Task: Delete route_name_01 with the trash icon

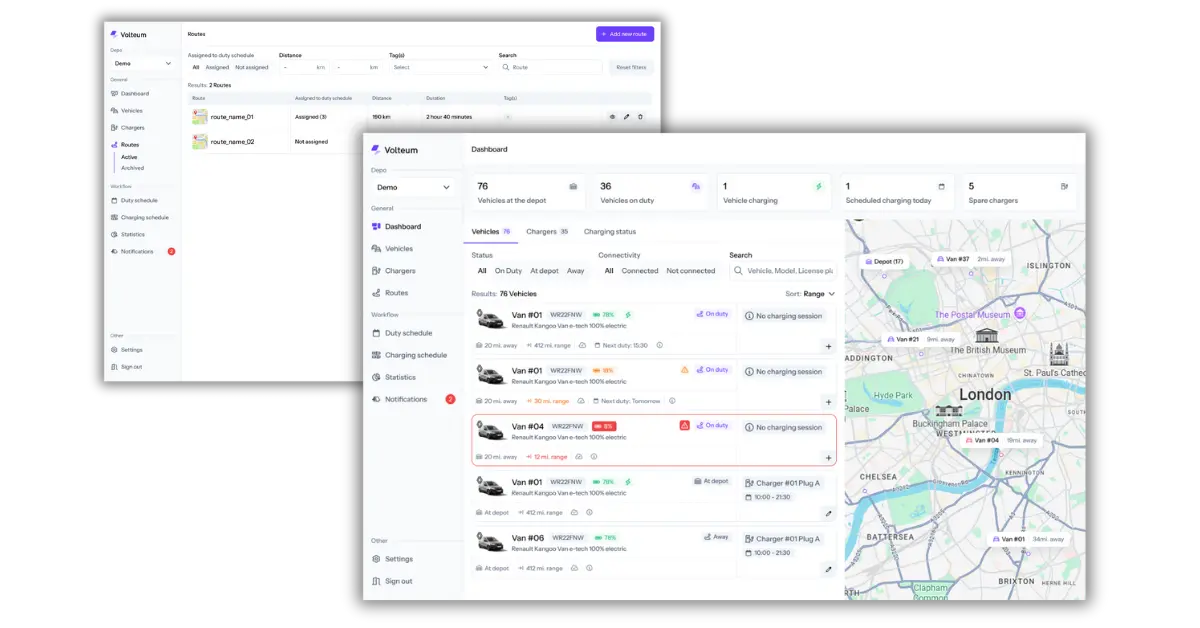Action: 641,117
